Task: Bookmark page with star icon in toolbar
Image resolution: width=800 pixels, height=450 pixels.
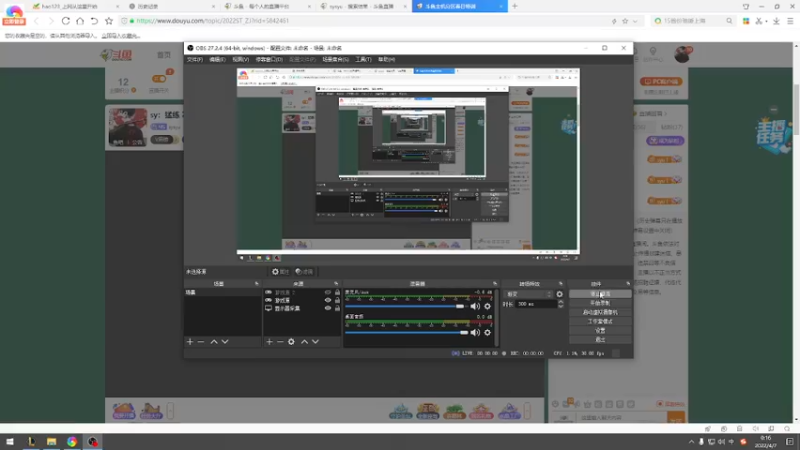Action: (109, 21)
